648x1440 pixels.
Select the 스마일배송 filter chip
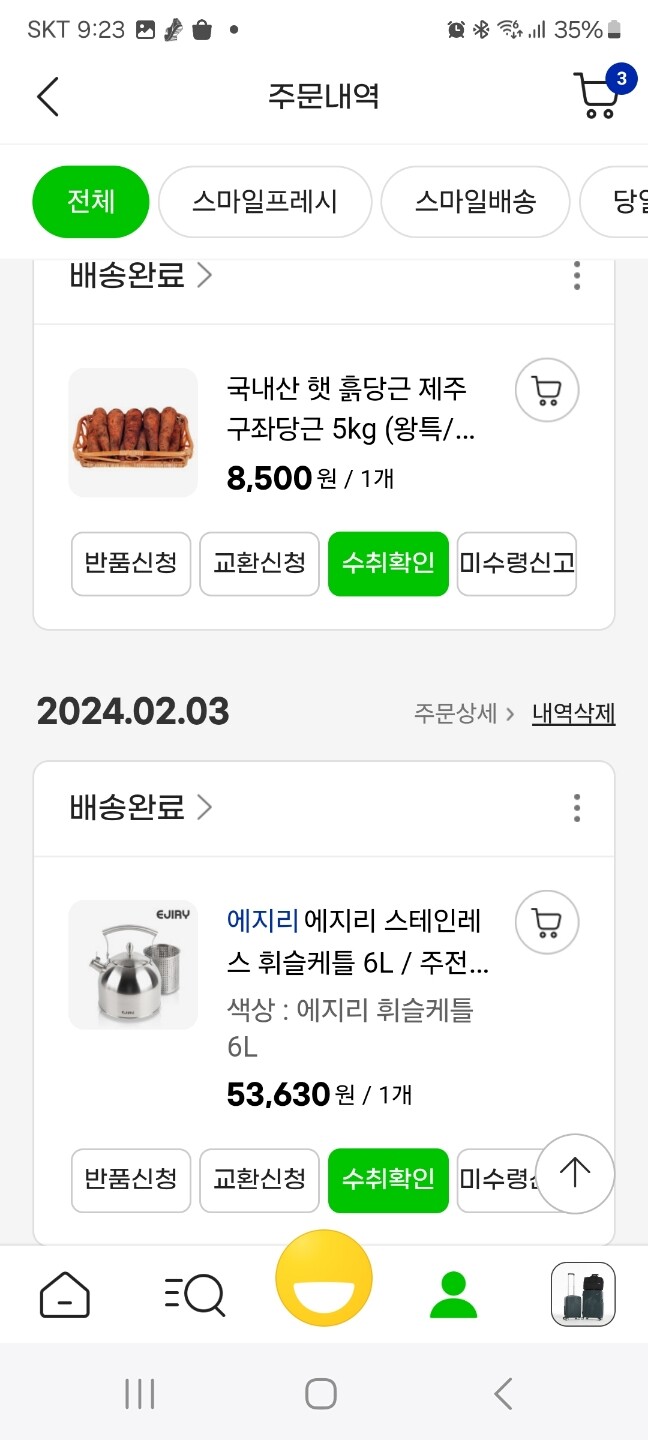(475, 201)
